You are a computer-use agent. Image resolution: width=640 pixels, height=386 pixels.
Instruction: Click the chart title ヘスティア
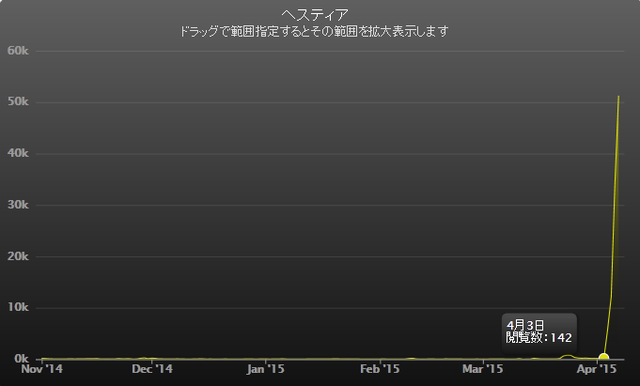(315, 15)
